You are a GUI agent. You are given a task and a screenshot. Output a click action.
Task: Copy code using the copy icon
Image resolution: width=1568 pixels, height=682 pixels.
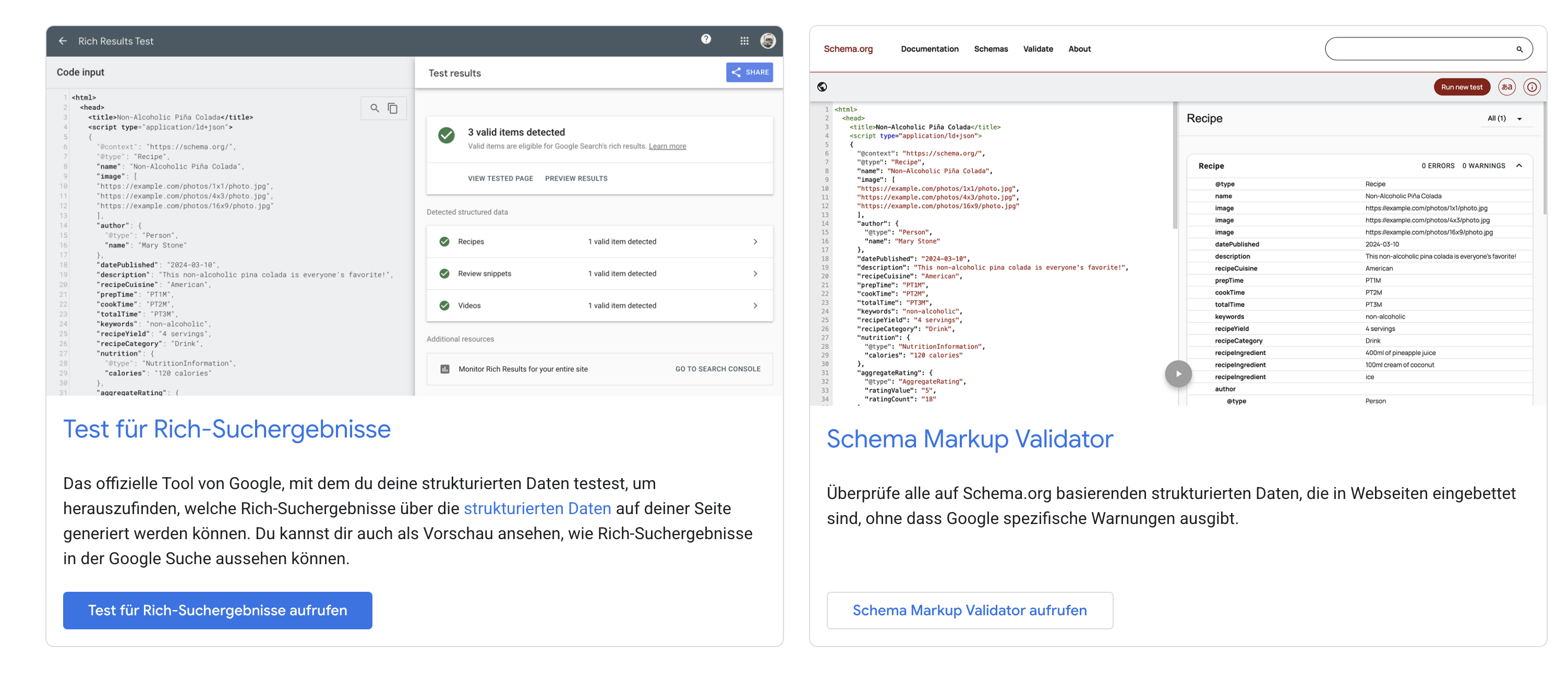click(393, 108)
